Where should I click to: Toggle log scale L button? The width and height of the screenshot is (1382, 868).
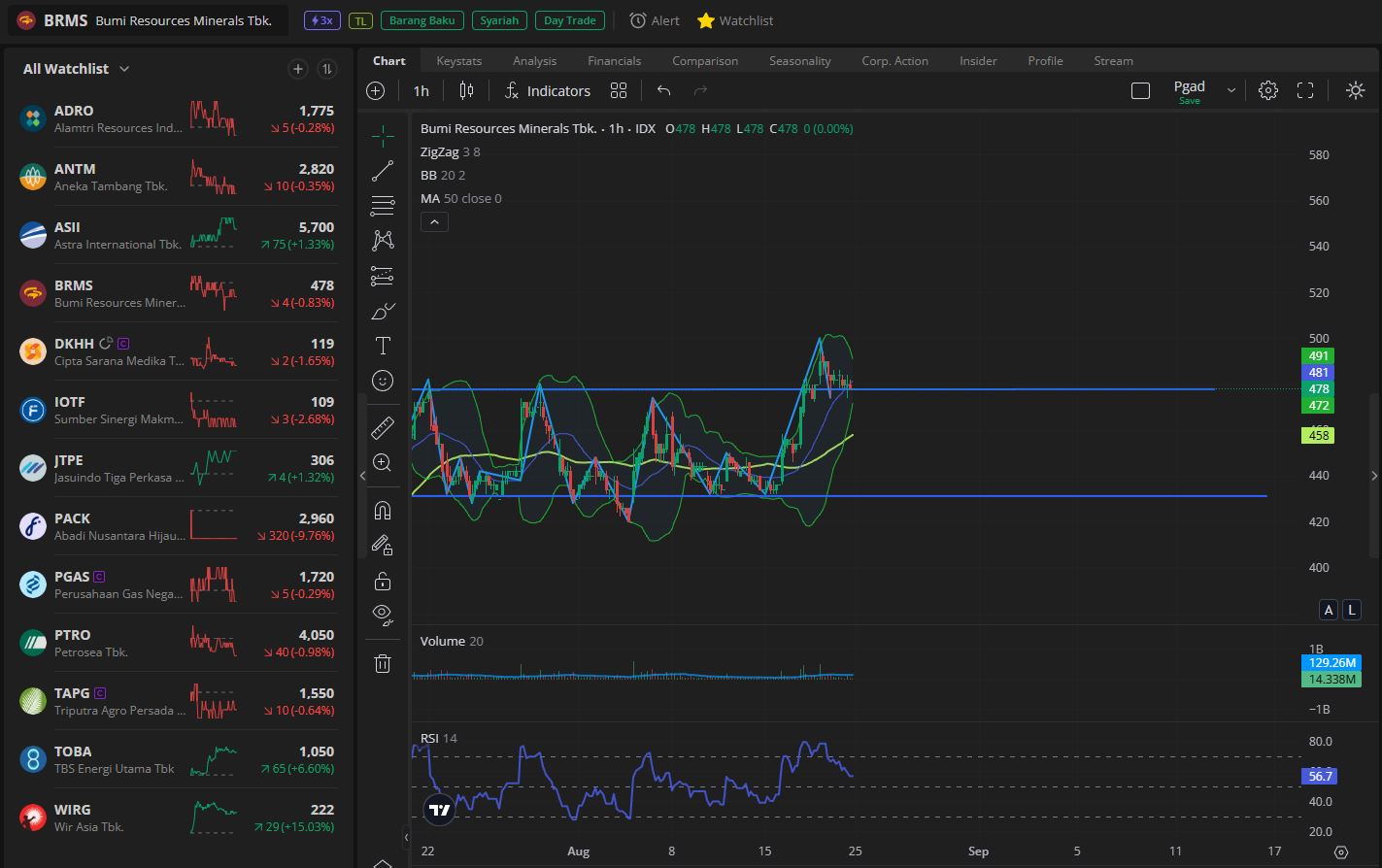pos(1351,610)
